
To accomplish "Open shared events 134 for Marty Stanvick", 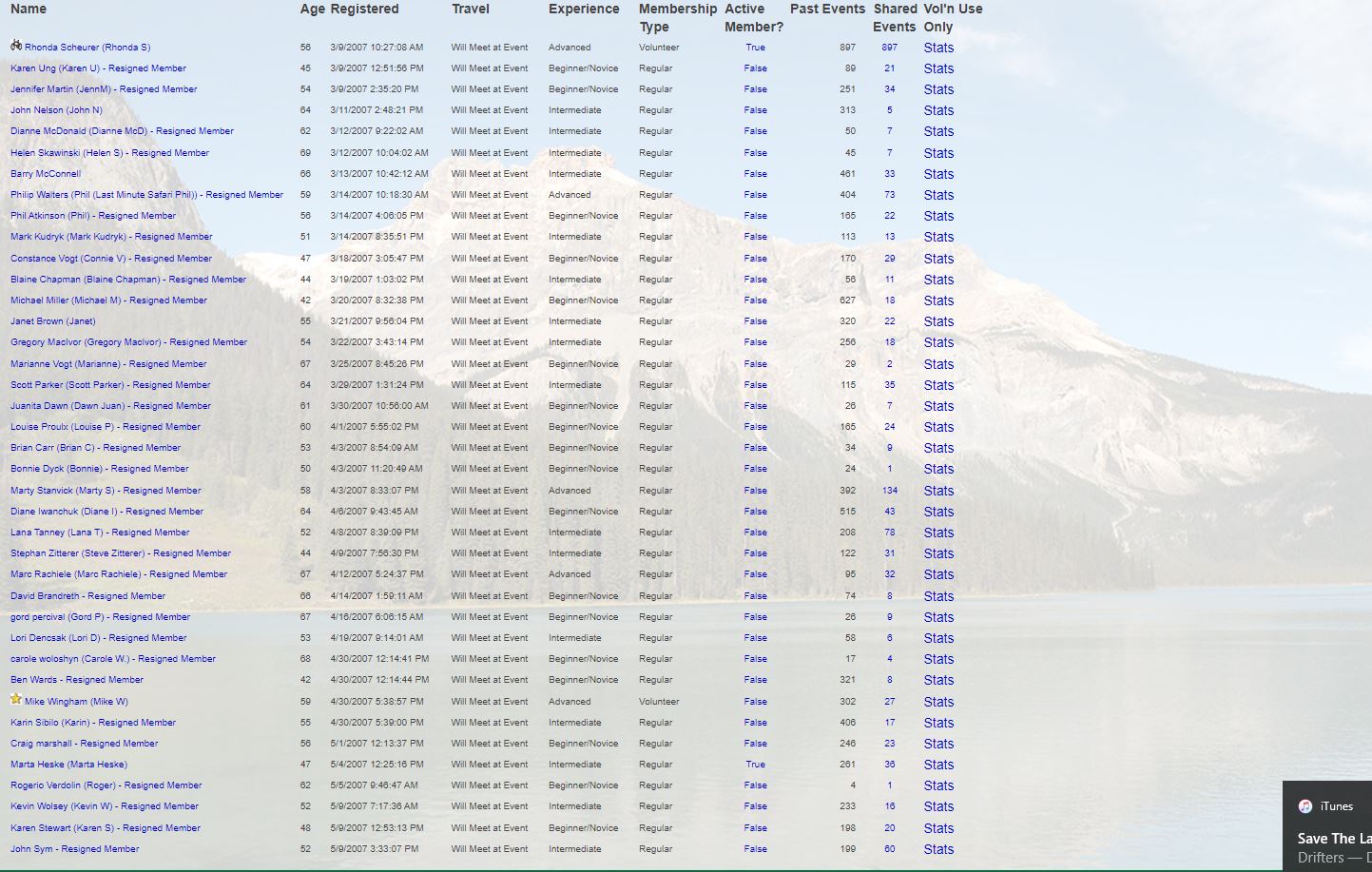I will coord(889,491).
